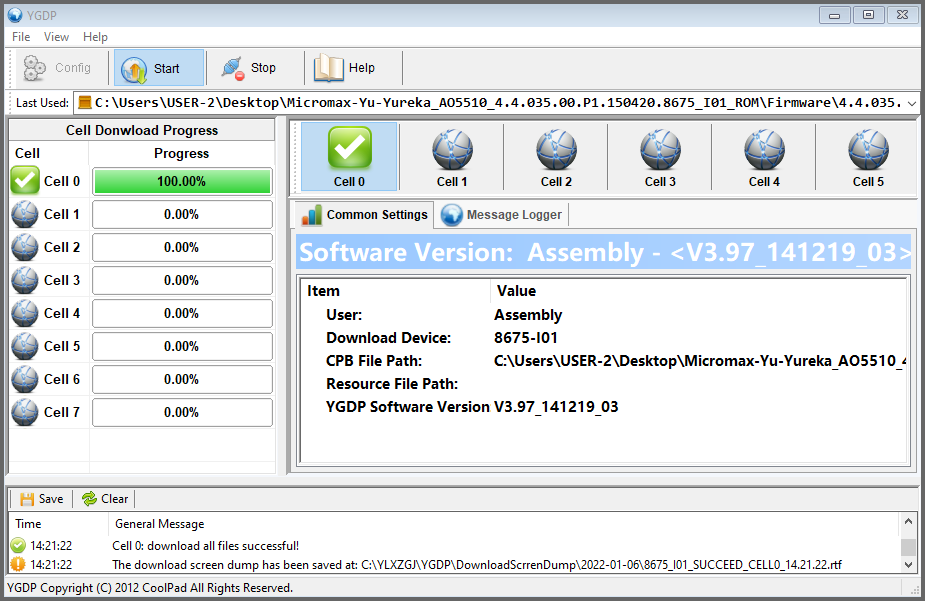Click the Cell 5 0.00% progress bar
The width and height of the screenshot is (925, 601).
pos(182,346)
